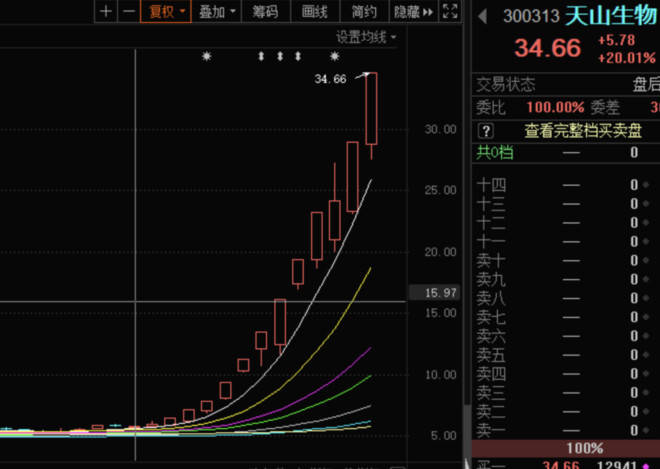This screenshot has width=660, height=469.
Task: Expand the 叠加 overlay dropdown
Action: [x=217, y=12]
